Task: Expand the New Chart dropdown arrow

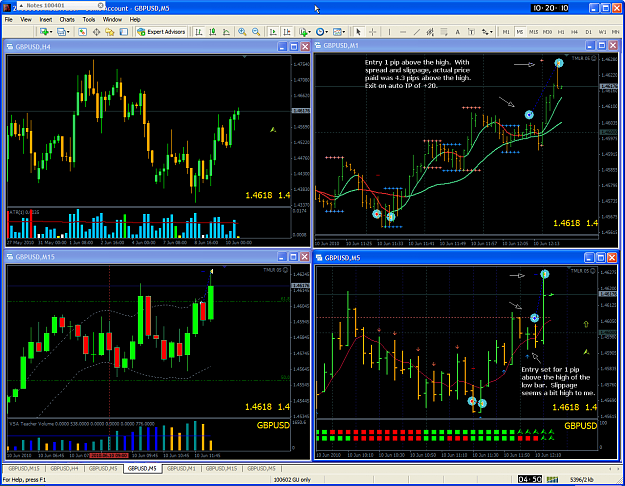Action: [51, 32]
